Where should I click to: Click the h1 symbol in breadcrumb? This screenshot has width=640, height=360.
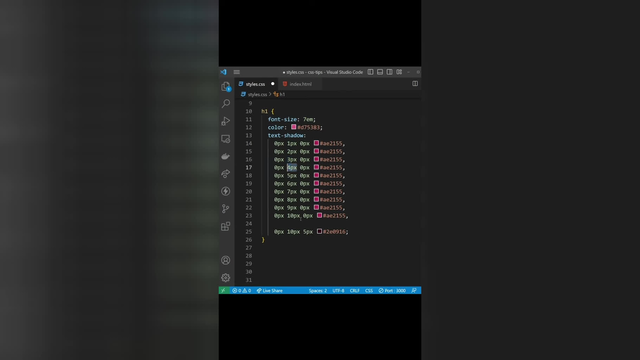click(280, 94)
